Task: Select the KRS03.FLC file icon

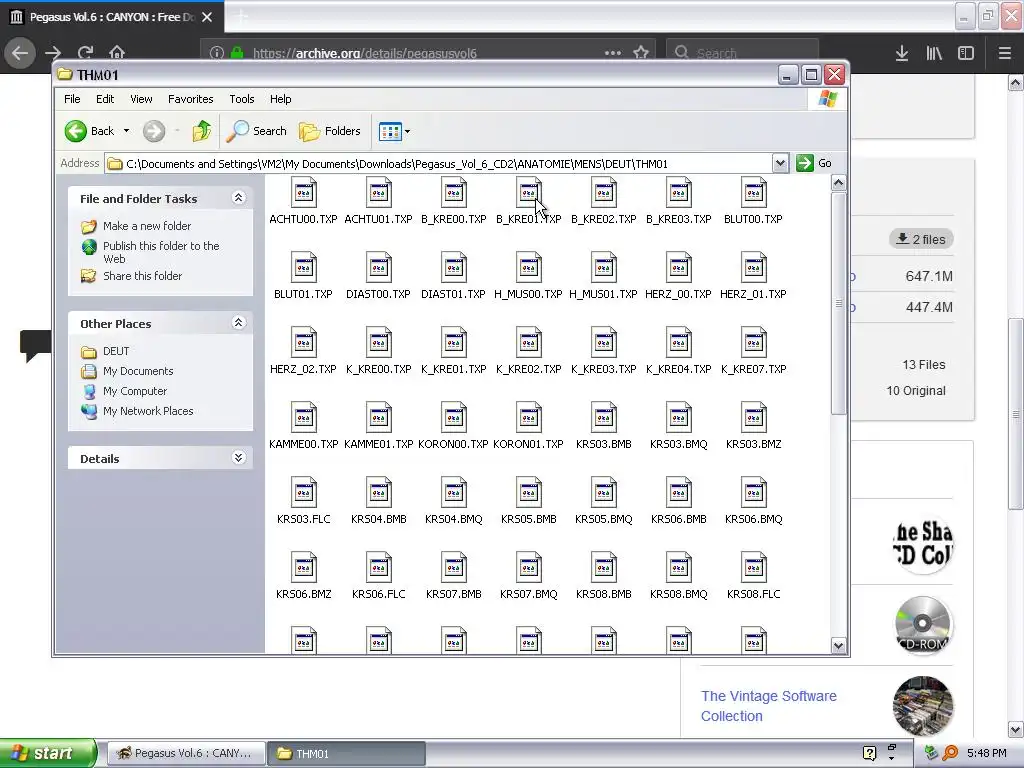Action: [304, 493]
